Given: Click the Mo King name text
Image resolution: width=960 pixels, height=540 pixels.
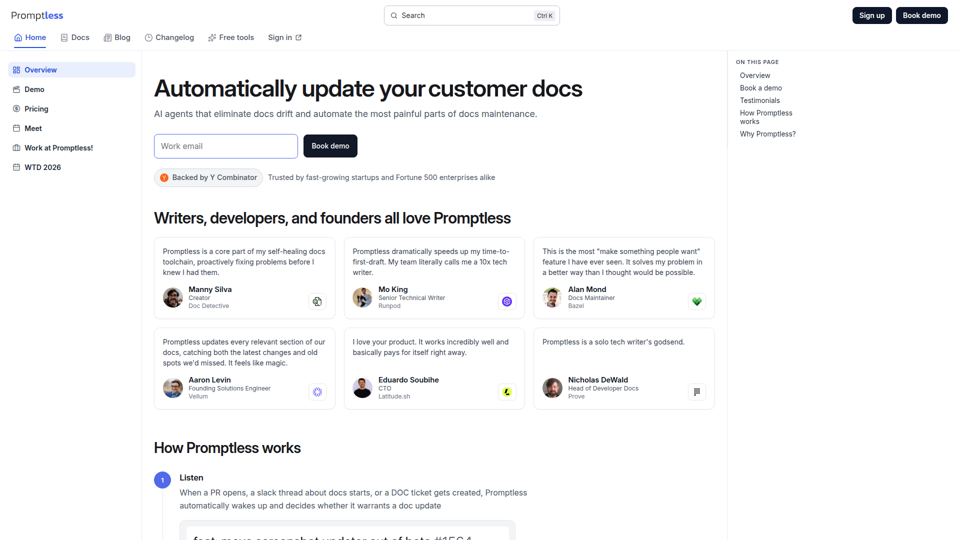Looking at the screenshot, I should (393, 290).
